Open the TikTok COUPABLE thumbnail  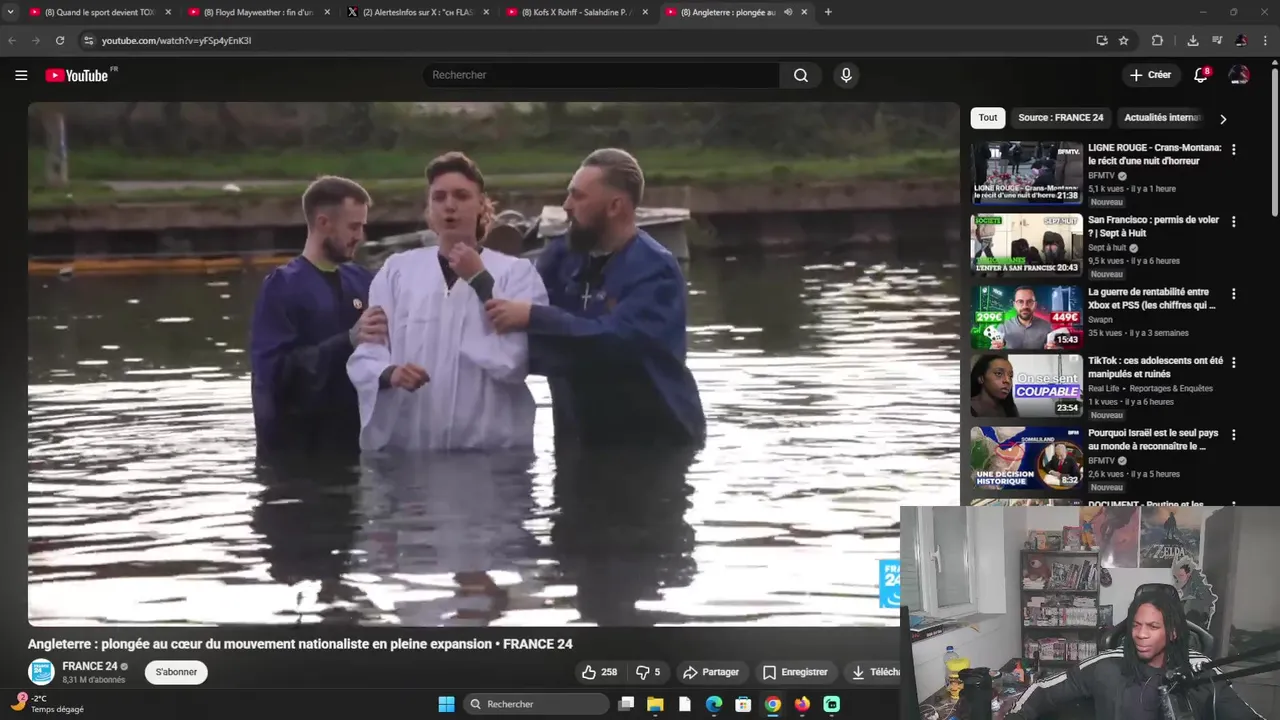coord(1026,385)
